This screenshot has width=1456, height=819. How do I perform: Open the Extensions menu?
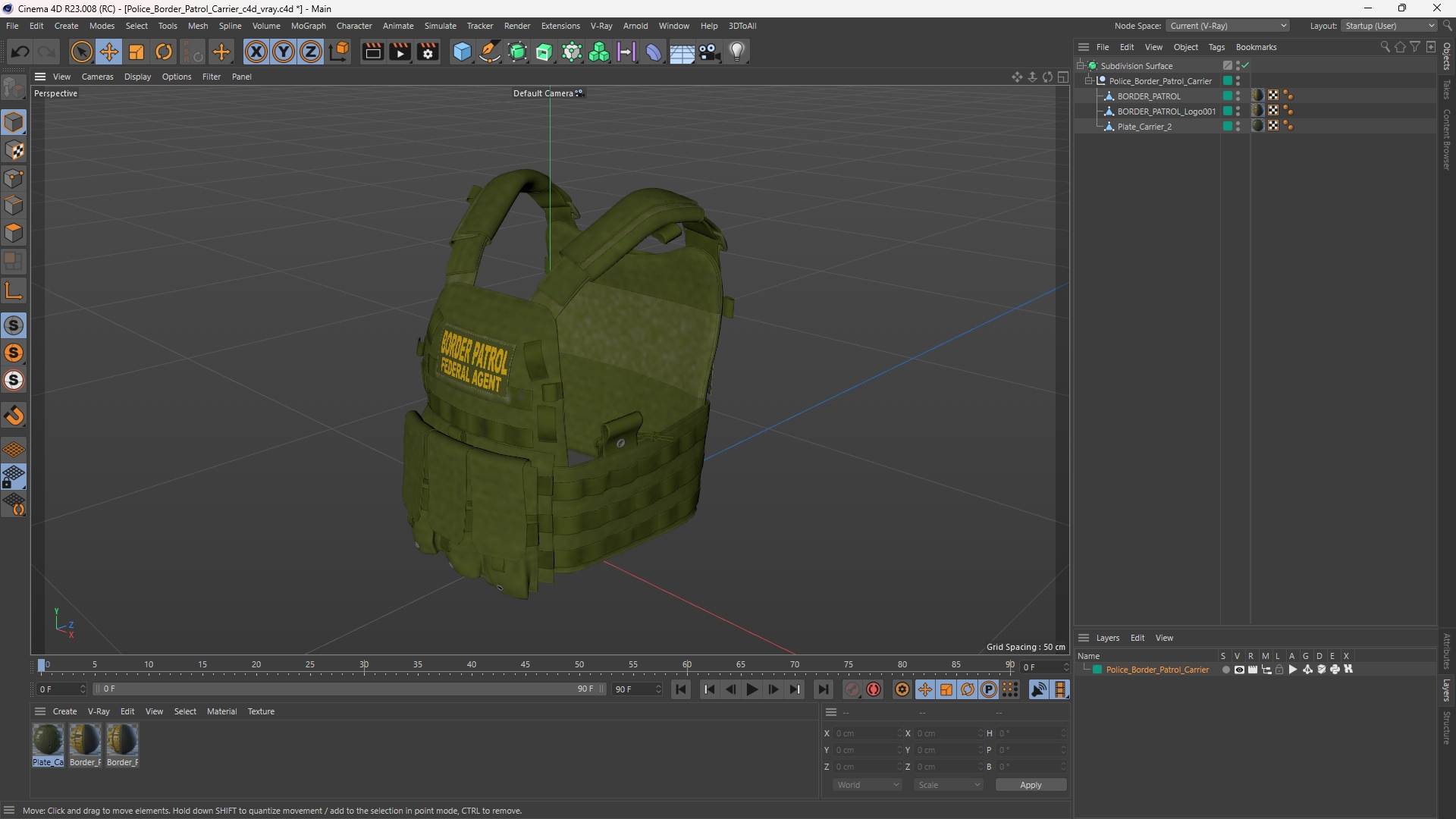560,26
